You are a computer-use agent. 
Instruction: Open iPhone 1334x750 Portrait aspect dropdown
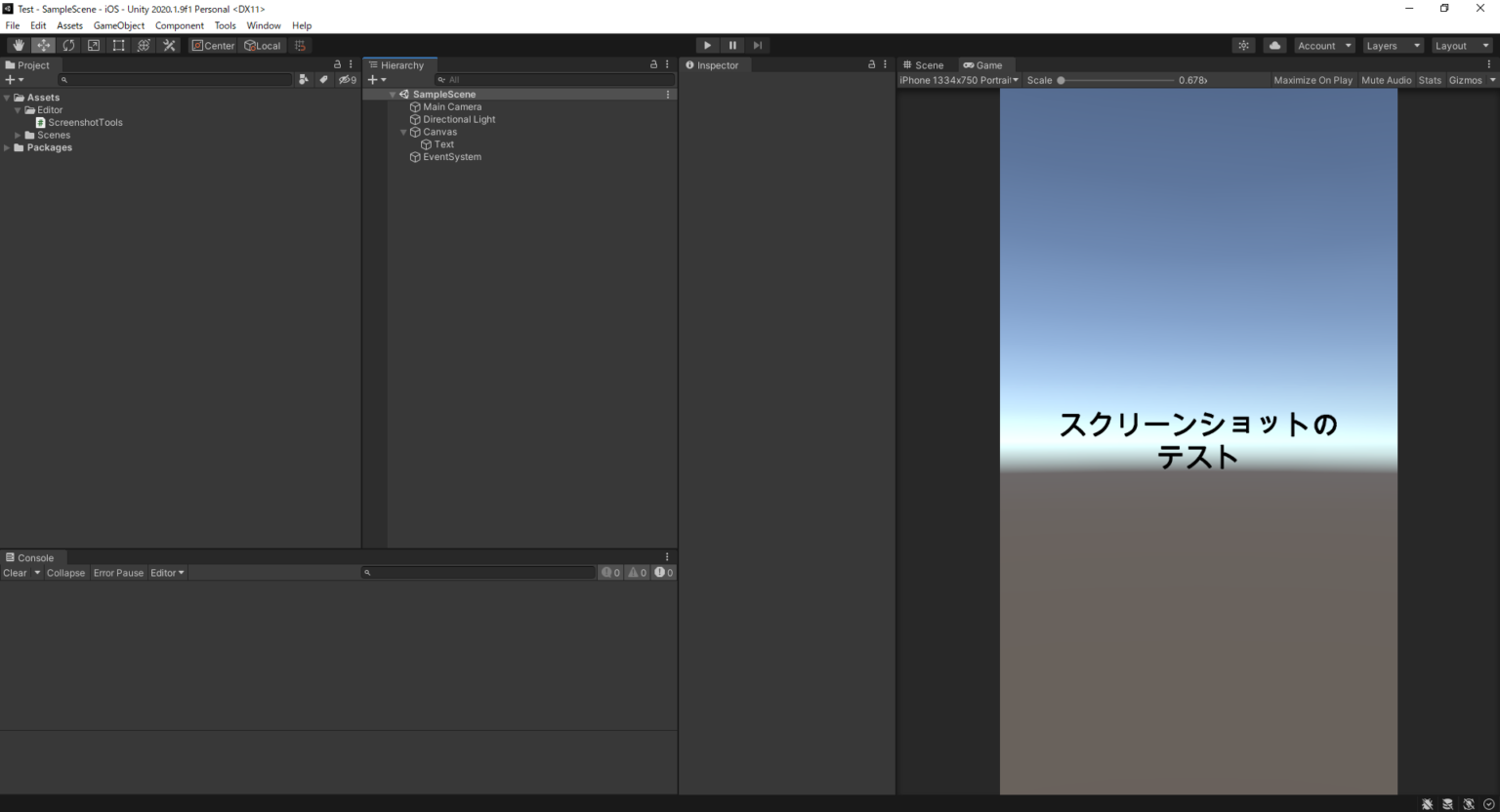click(959, 80)
